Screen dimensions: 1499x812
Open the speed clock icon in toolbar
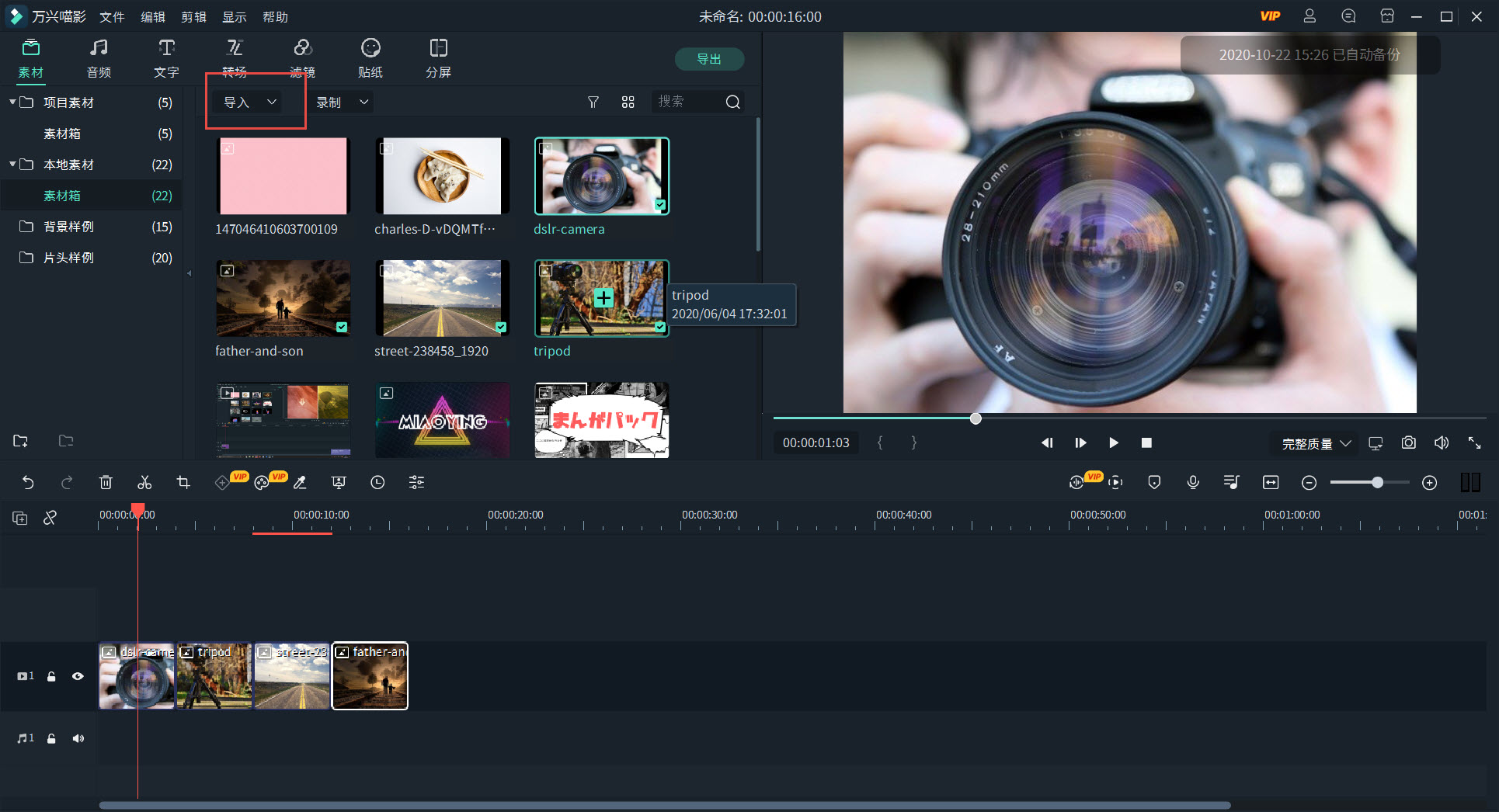[377, 482]
